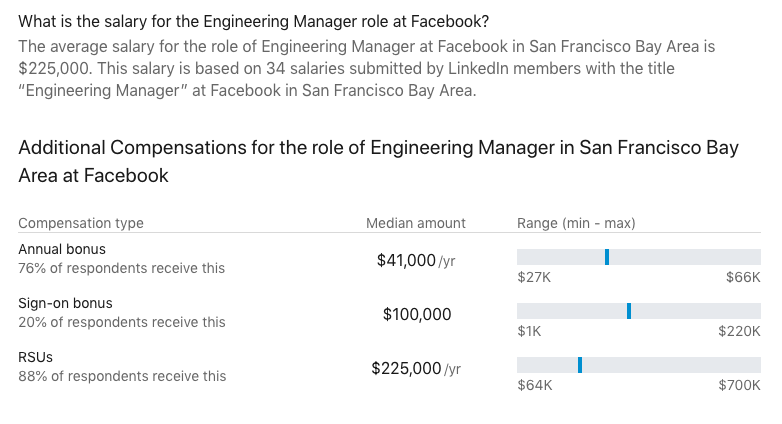
Task: Click the Compensation type column header
Action: [81, 223]
